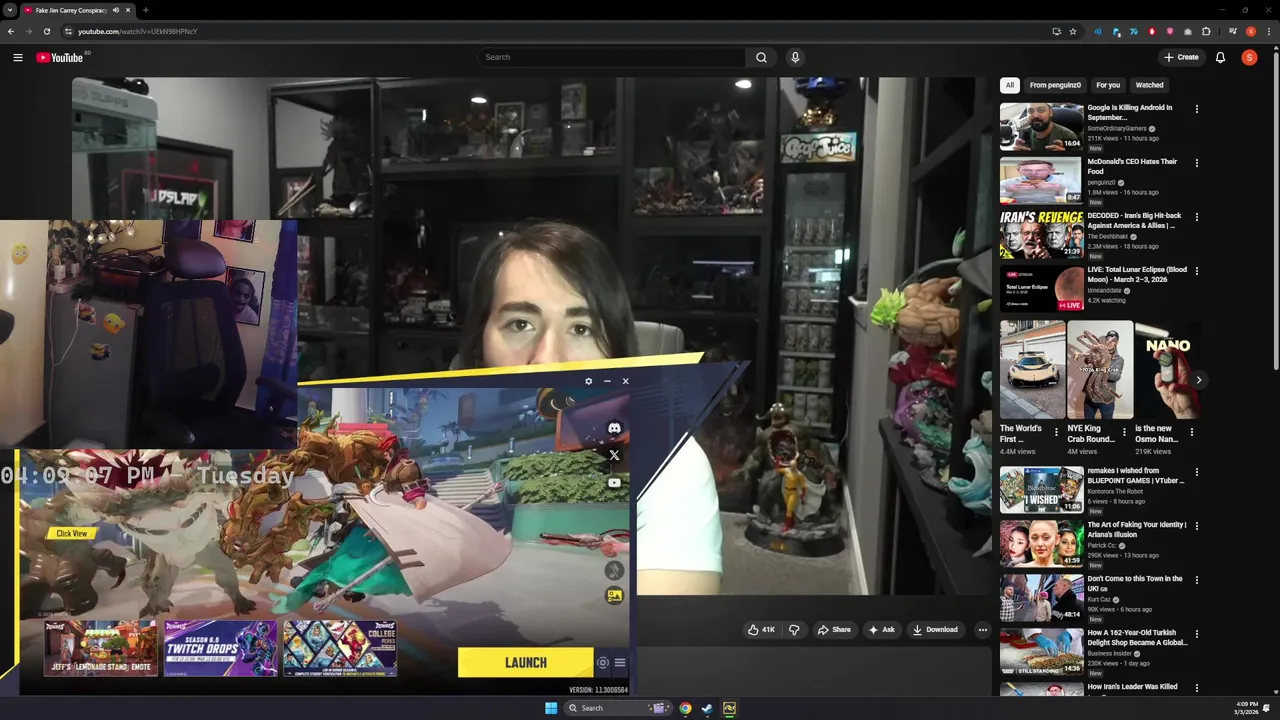The image size is (1280, 720).
Task: Start voice search with microphone icon
Action: pos(795,57)
